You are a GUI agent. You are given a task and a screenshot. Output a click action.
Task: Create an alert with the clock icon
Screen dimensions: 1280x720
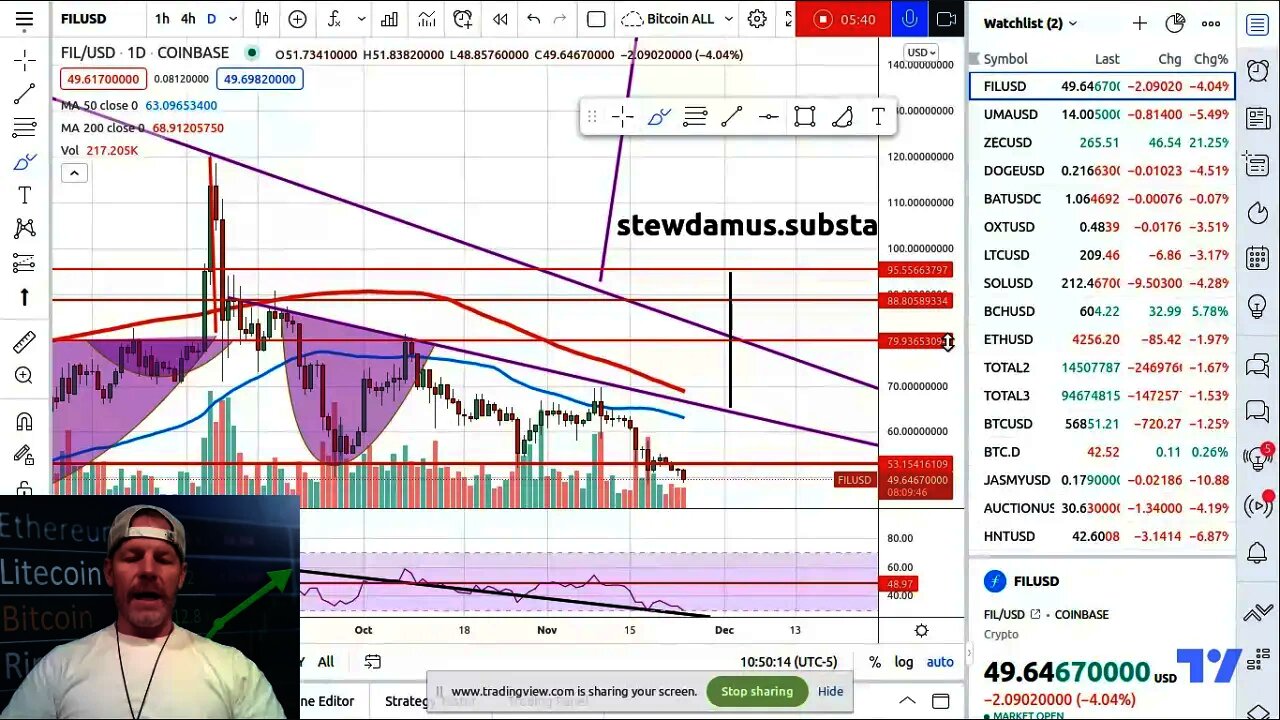point(462,19)
